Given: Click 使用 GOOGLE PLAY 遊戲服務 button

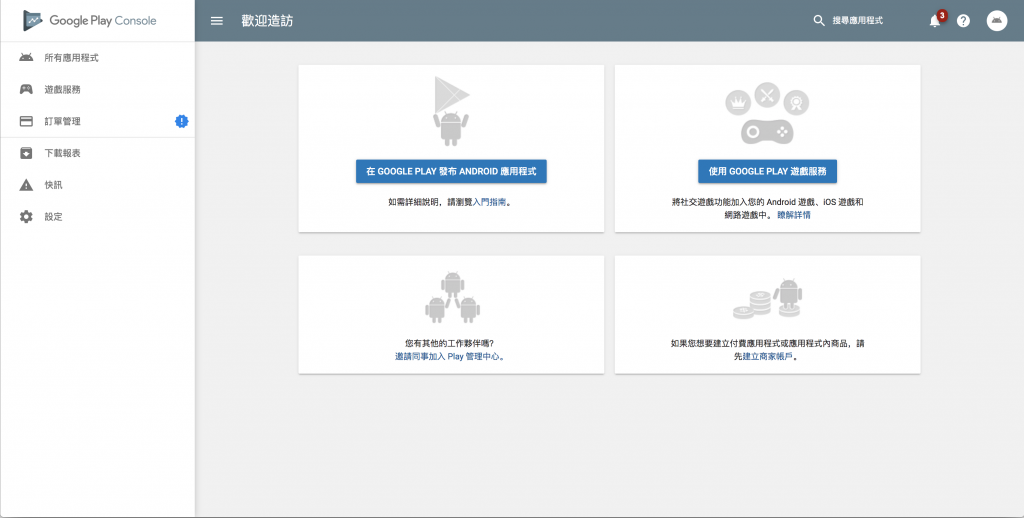Looking at the screenshot, I should pyautogui.click(x=767, y=171).
